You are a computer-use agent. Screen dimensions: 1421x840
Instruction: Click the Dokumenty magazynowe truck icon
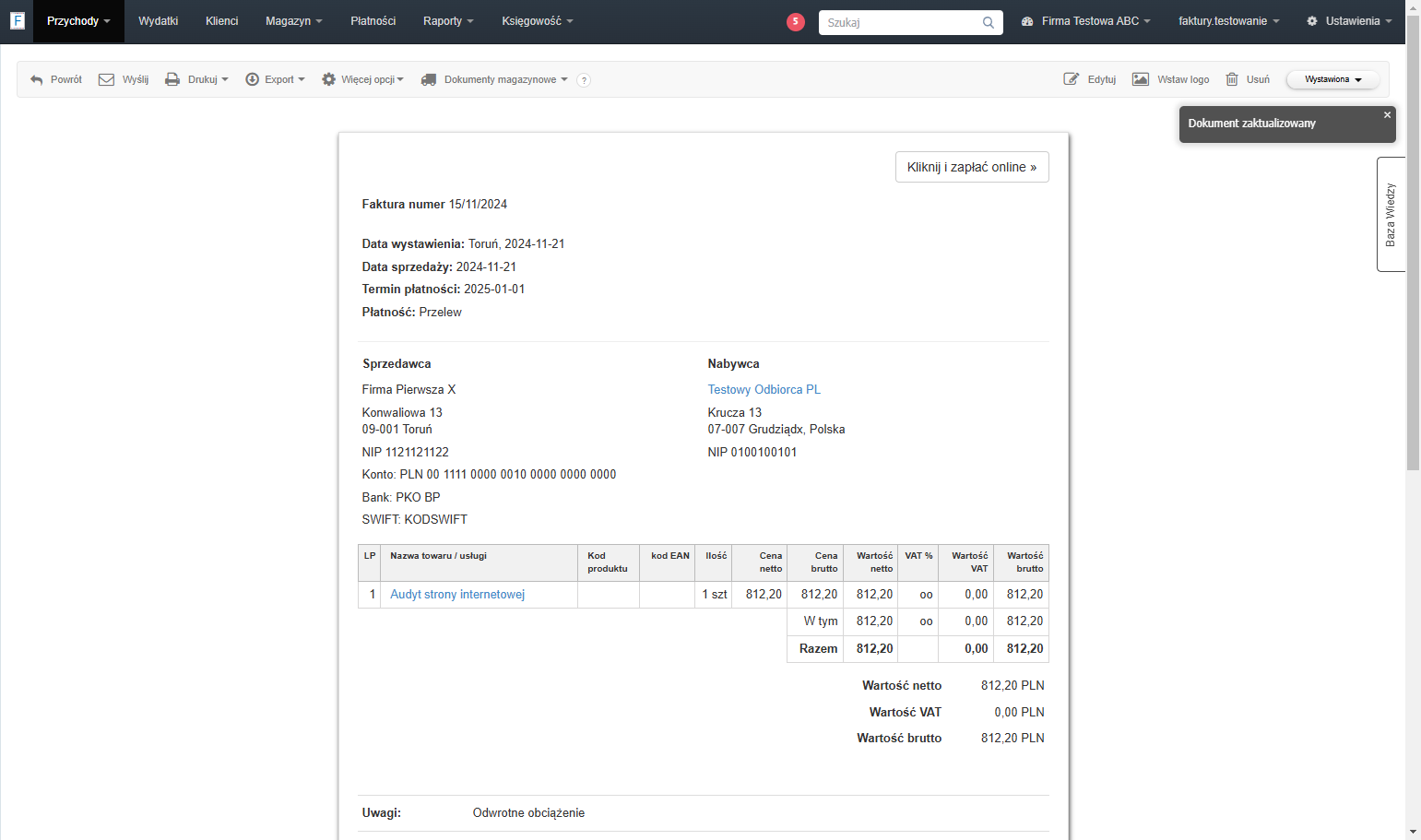tap(429, 80)
